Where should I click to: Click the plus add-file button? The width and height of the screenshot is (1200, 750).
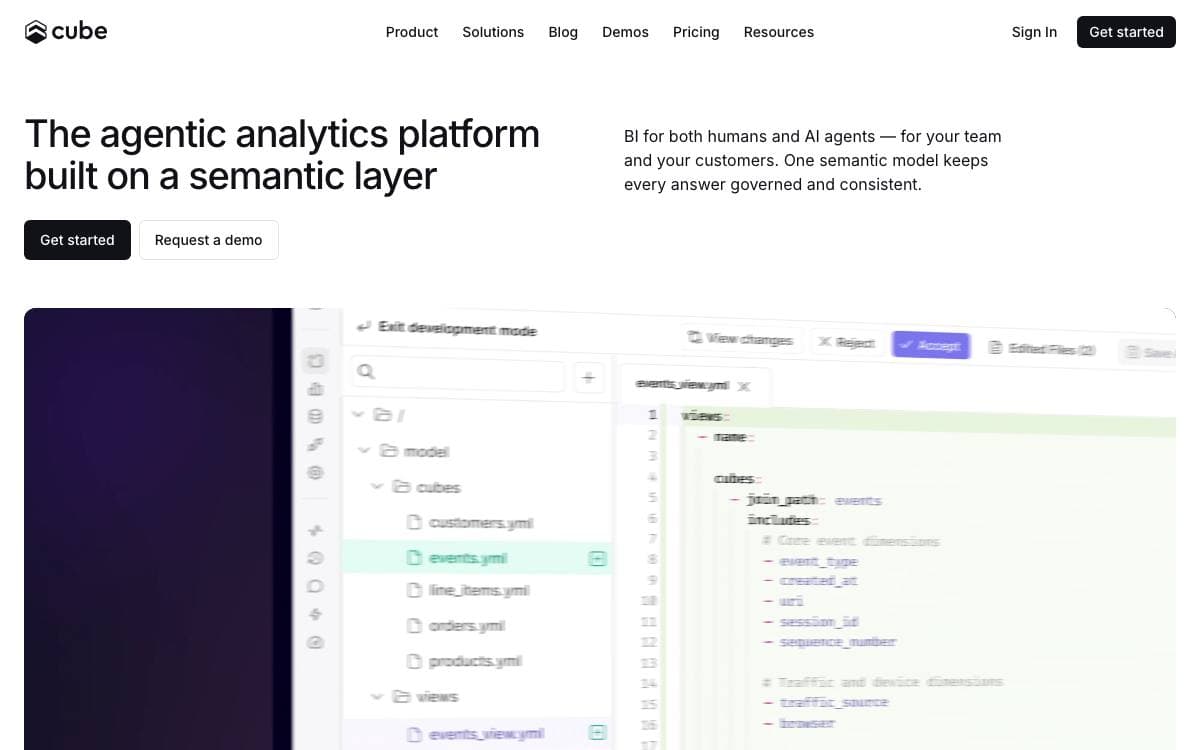pyautogui.click(x=588, y=377)
